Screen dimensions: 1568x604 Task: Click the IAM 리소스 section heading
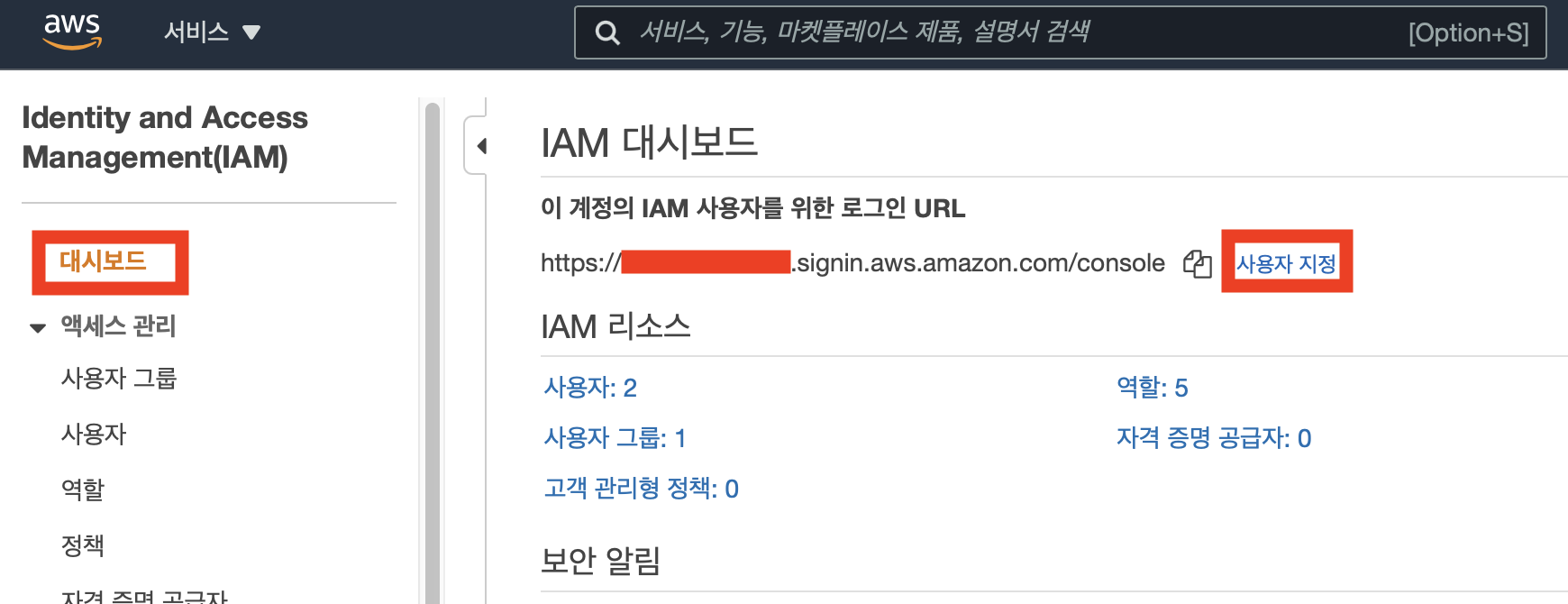[615, 326]
